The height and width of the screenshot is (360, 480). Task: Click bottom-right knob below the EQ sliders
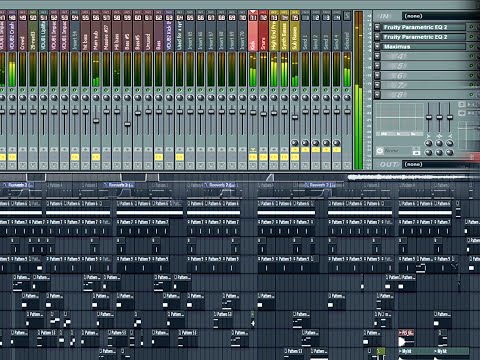coord(450,152)
